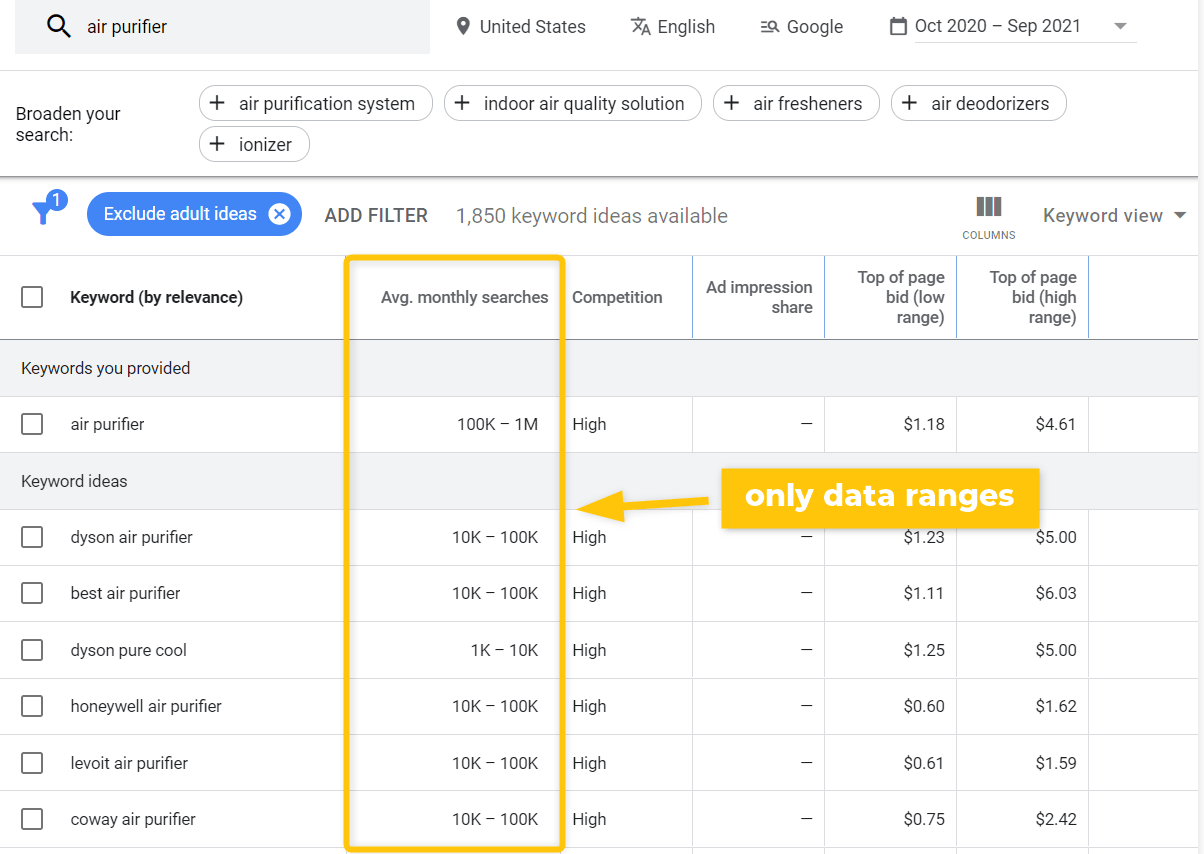Image resolution: width=1204 pixels, height=854 pixels.
Task: Click the 'dyson pure cool' keyword text
Action: point(128,650)
